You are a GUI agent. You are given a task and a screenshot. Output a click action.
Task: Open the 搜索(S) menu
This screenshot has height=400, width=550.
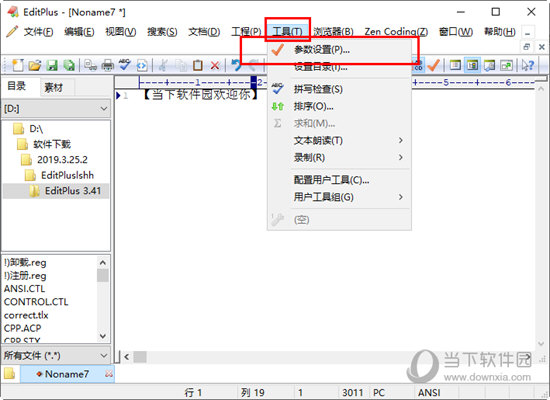point(162,32)
